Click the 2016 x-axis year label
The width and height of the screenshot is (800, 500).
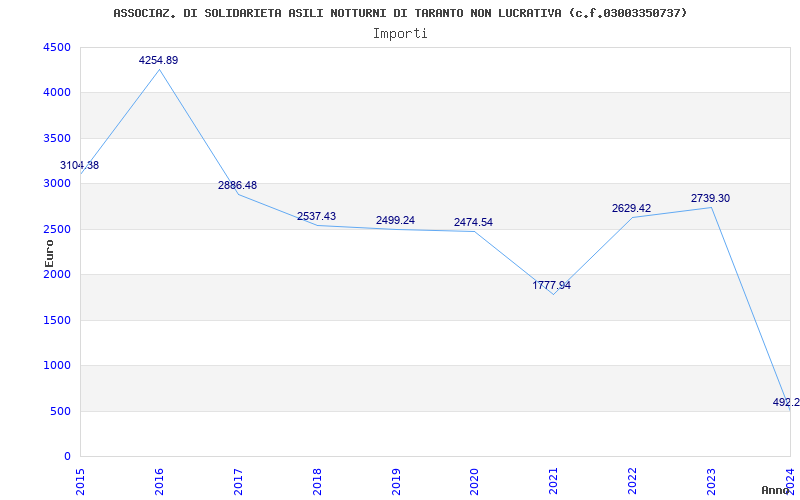tap(159, 482)
